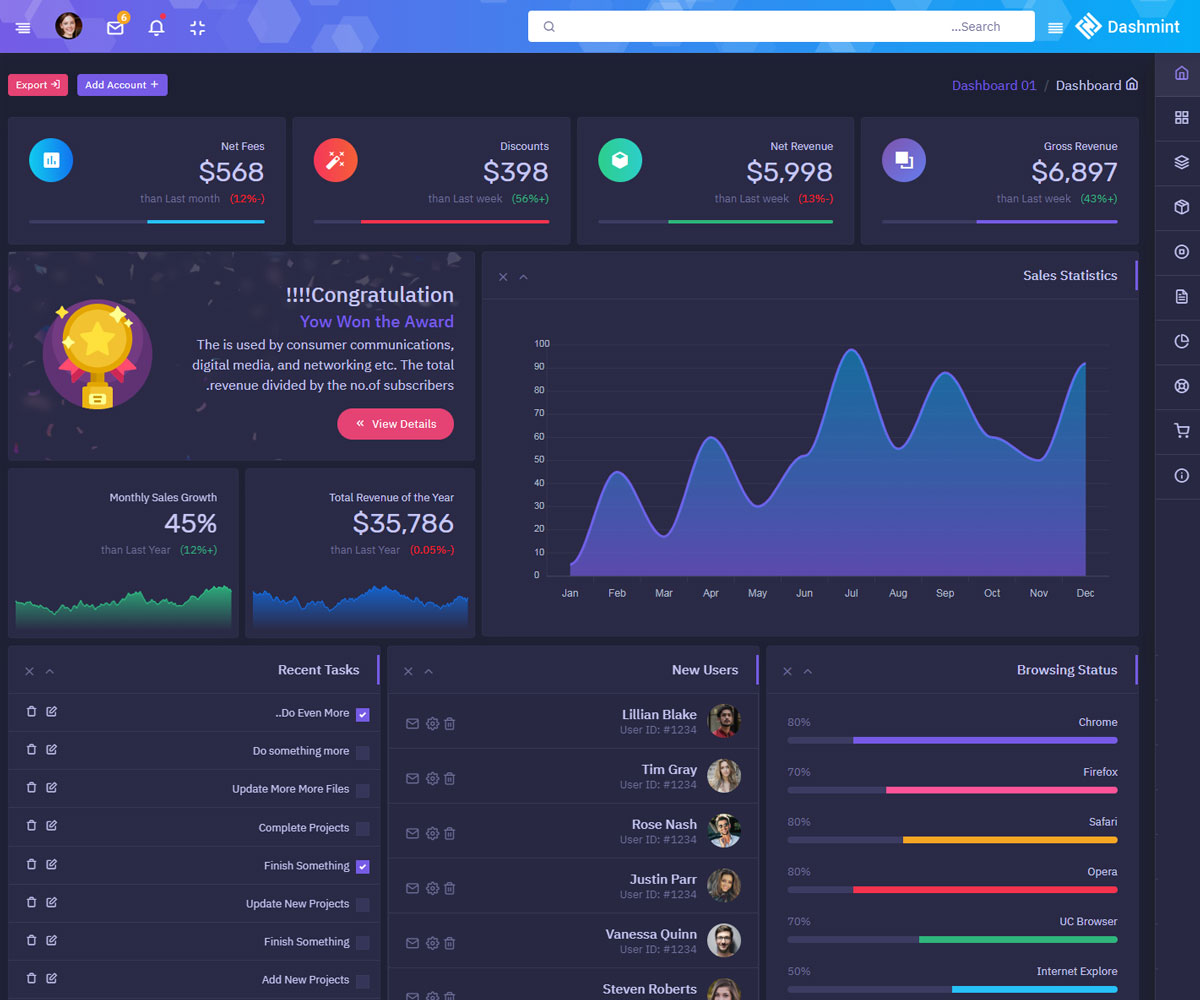Viewport: 1200px width, 1000px height.
Task: Collapse the Browsing Status panel
Action: point(808,671)
